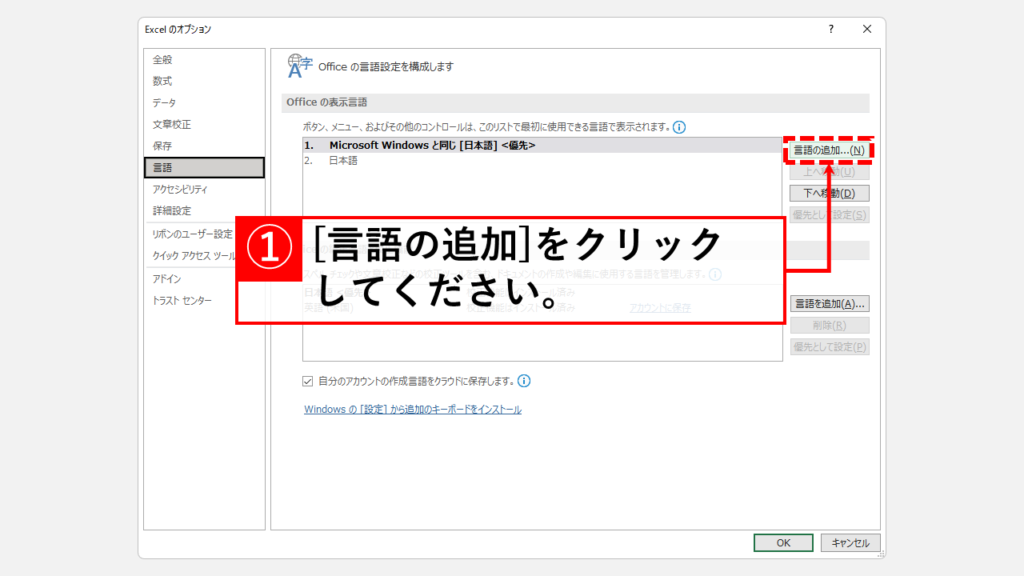Image resolution: width=1024 pixels, height=576 pixels.
Task: Click 言語を追加(A)... button
Action: click(x=829, y=304)
